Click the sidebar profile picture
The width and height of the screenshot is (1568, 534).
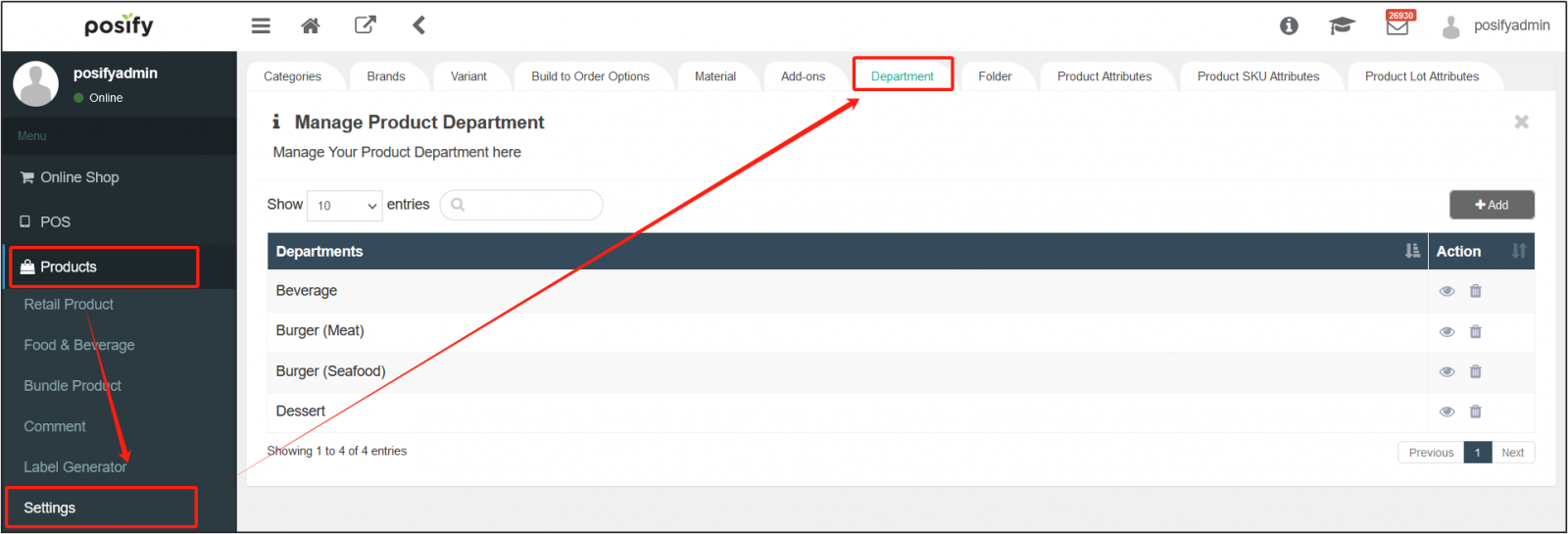pyautogui.click(x=36, y=84)
